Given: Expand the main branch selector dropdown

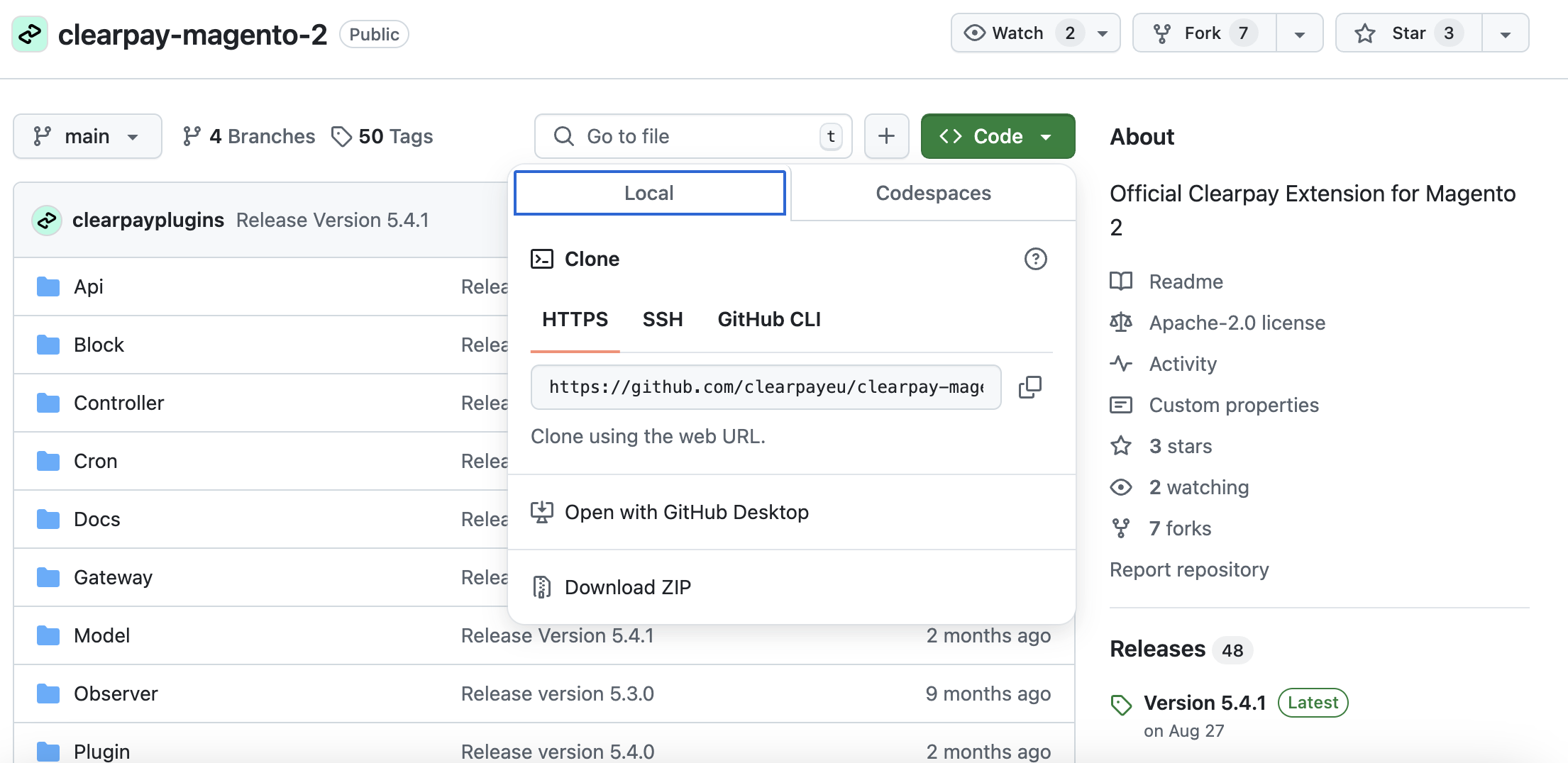Looking at the screenshot, I should point(87,136).
